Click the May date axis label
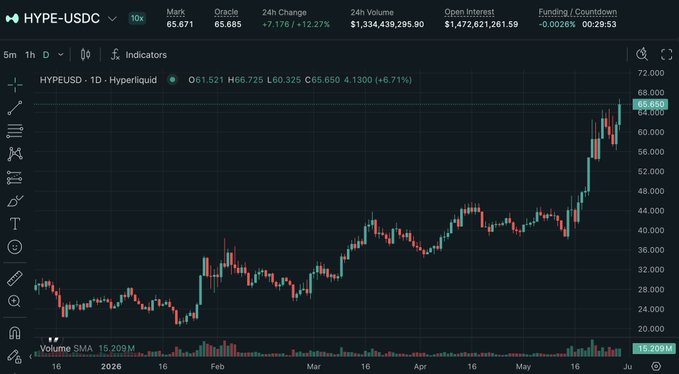 click(x=523, y=366)
